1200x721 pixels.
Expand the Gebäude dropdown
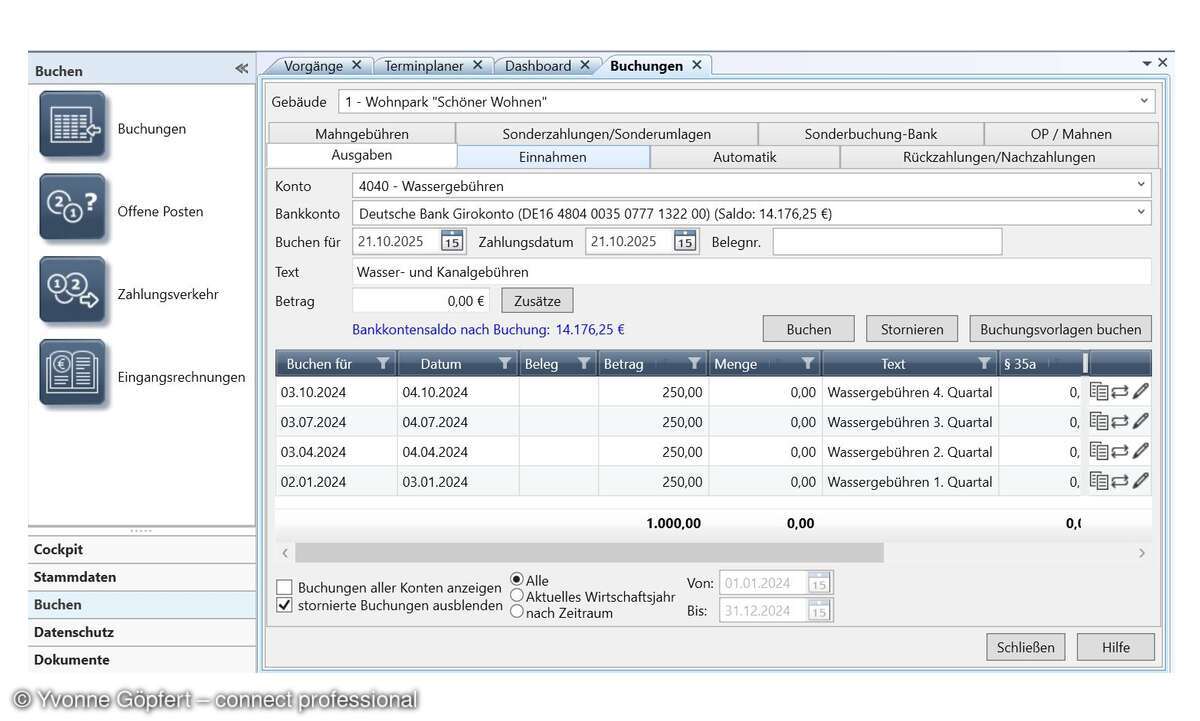coord(1144,101)
